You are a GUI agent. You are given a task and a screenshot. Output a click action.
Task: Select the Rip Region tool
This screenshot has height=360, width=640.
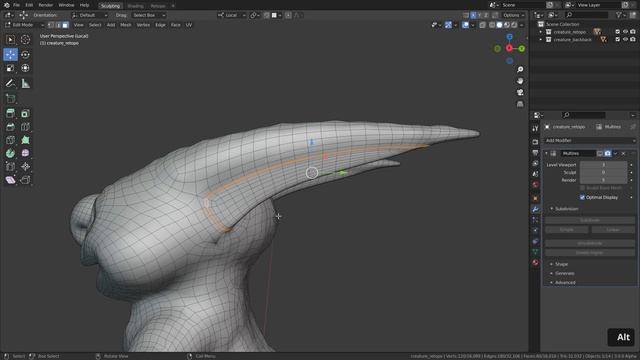(25, 180)
